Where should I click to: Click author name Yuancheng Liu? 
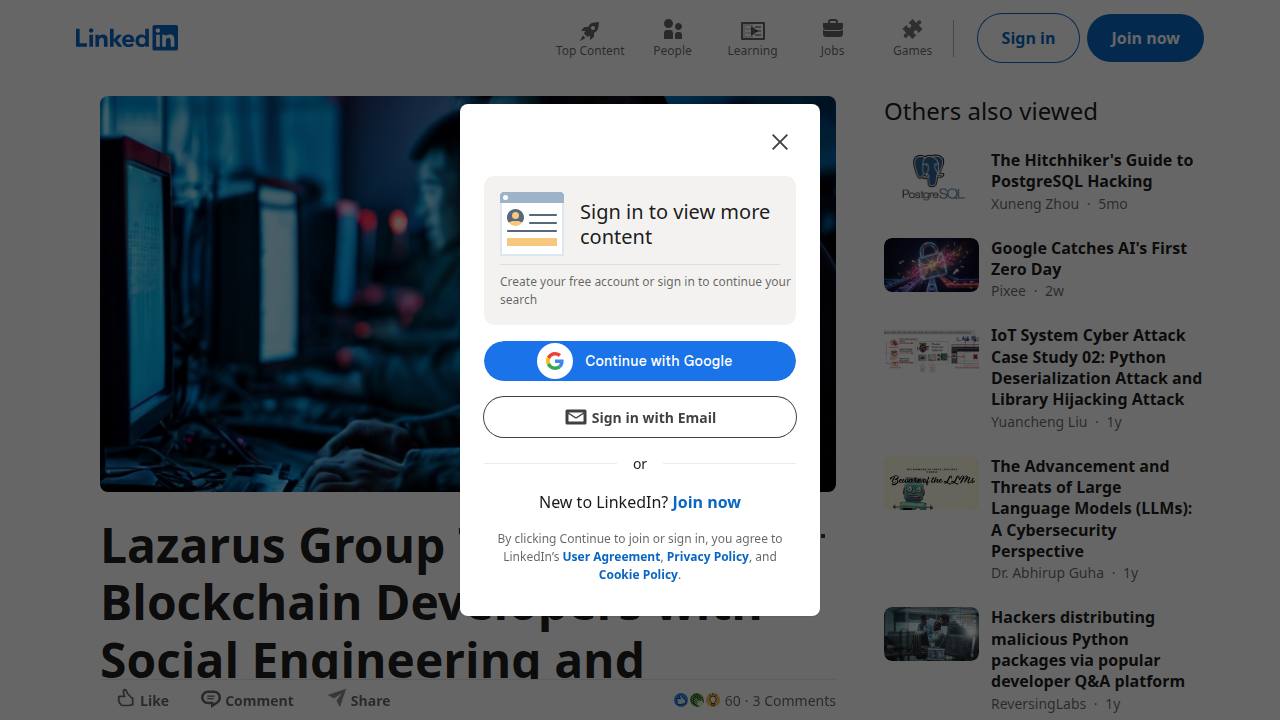(1039, 422)
